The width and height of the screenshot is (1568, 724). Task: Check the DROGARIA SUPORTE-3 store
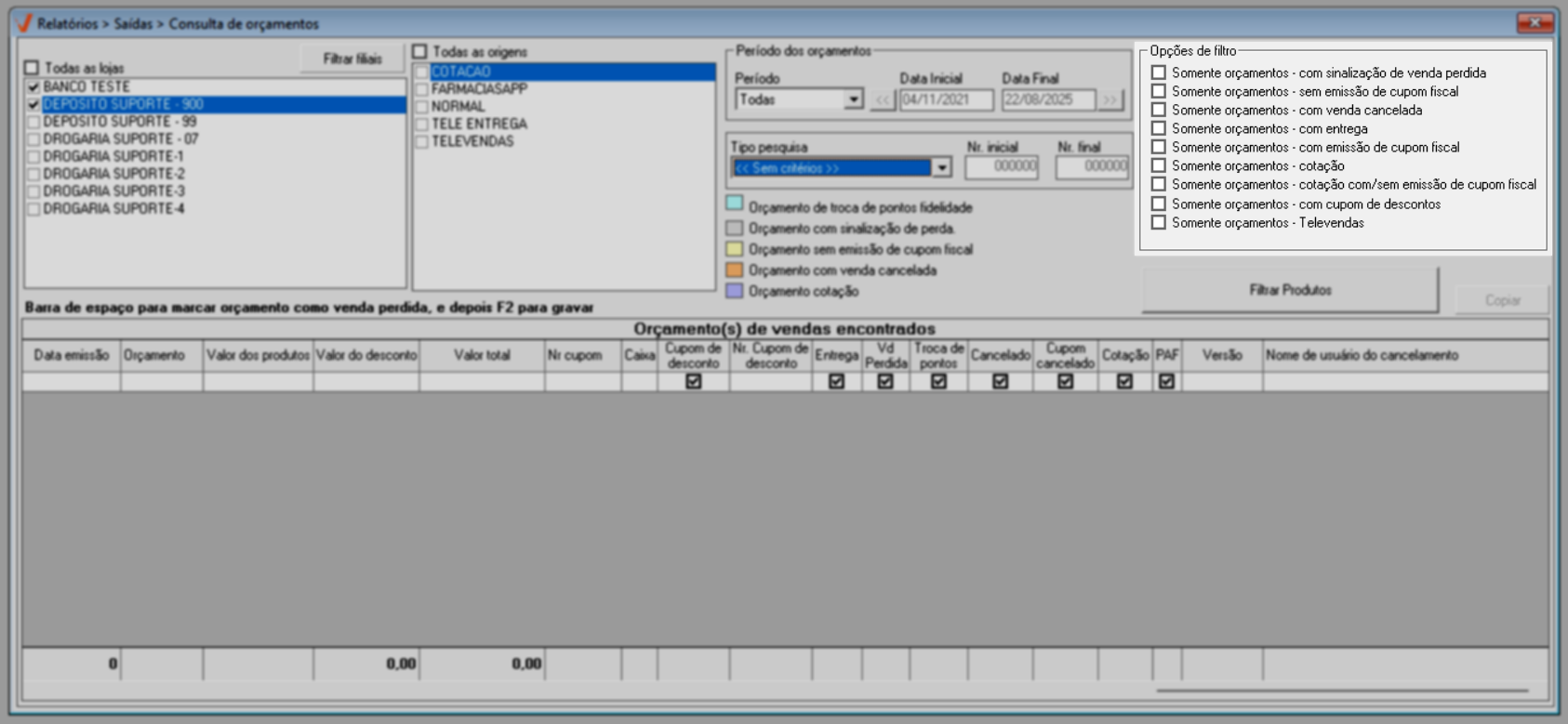pyautogui.click(x=33, y=191)
